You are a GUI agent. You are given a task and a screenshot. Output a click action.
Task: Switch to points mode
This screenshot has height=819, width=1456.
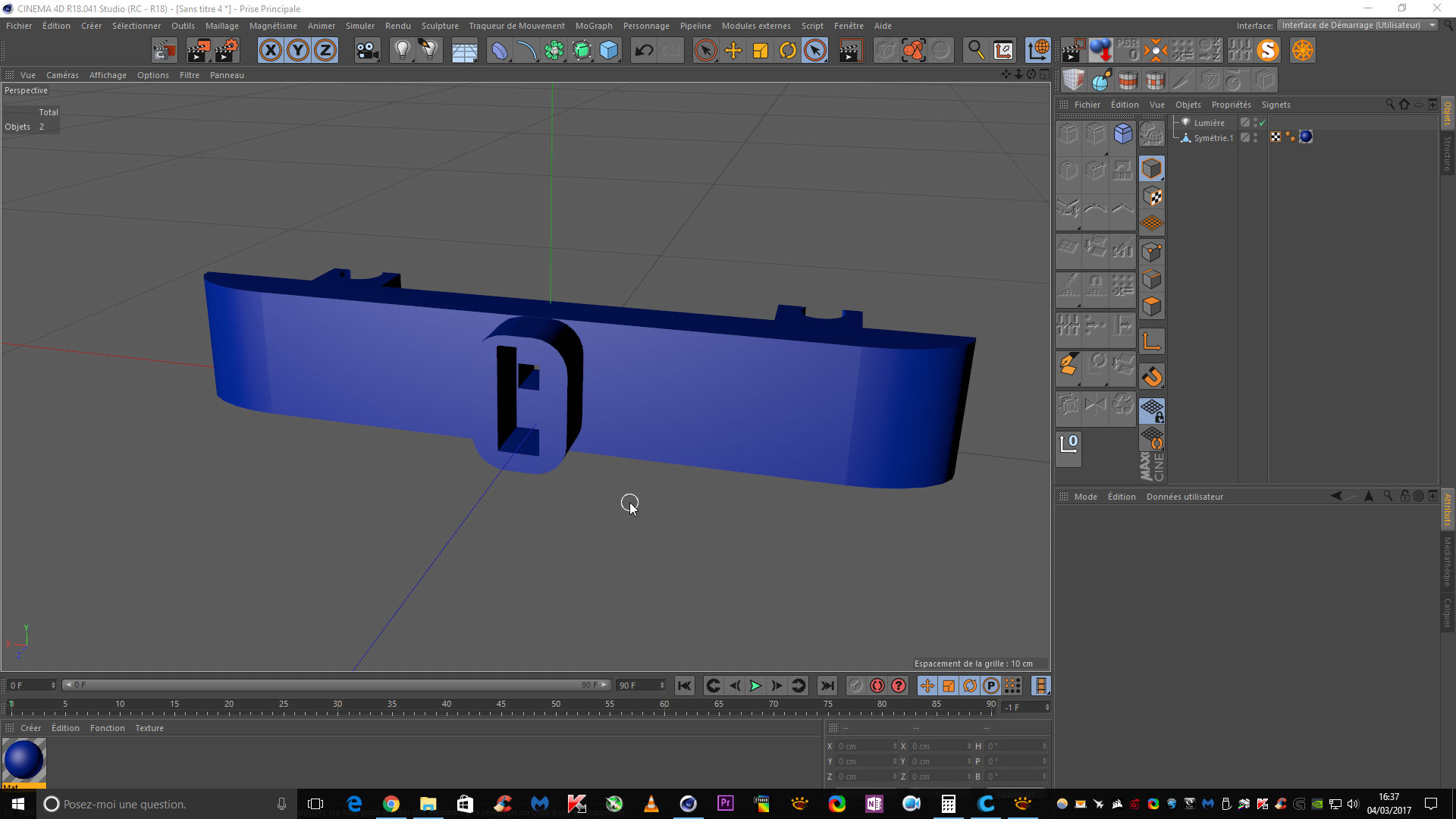(1152, 252)
